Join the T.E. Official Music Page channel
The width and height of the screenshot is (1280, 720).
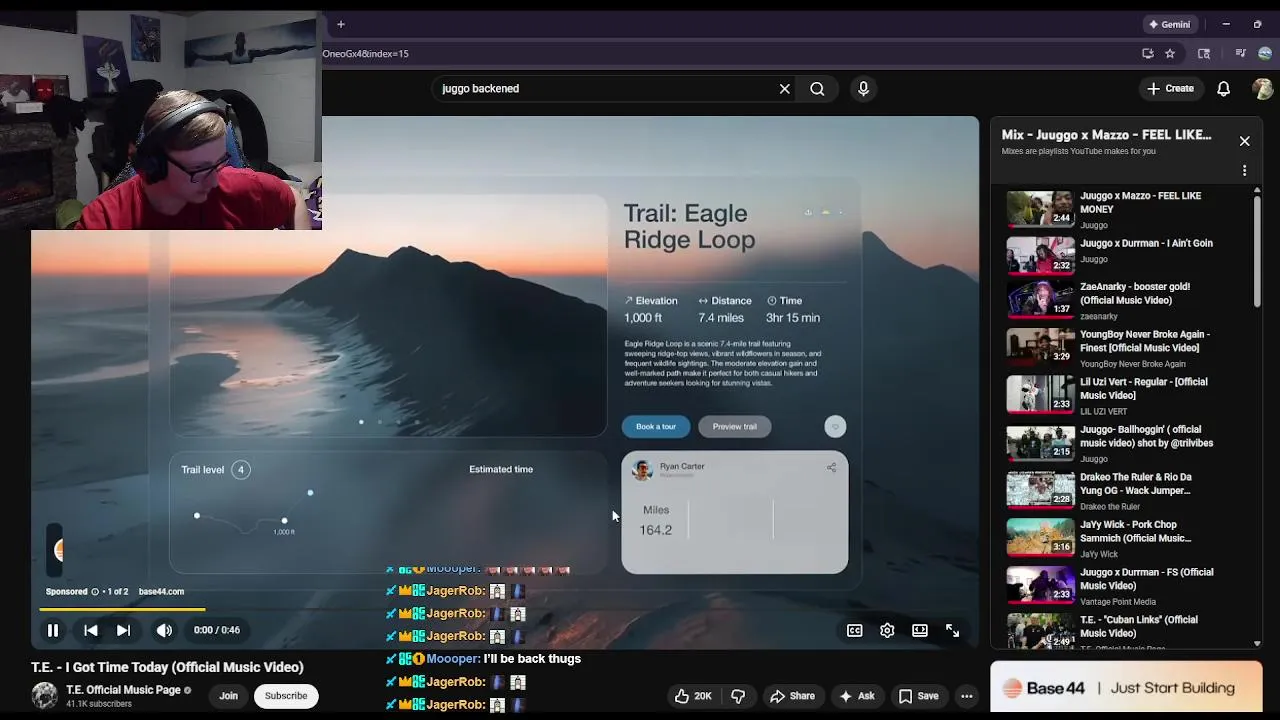[229, 696]
